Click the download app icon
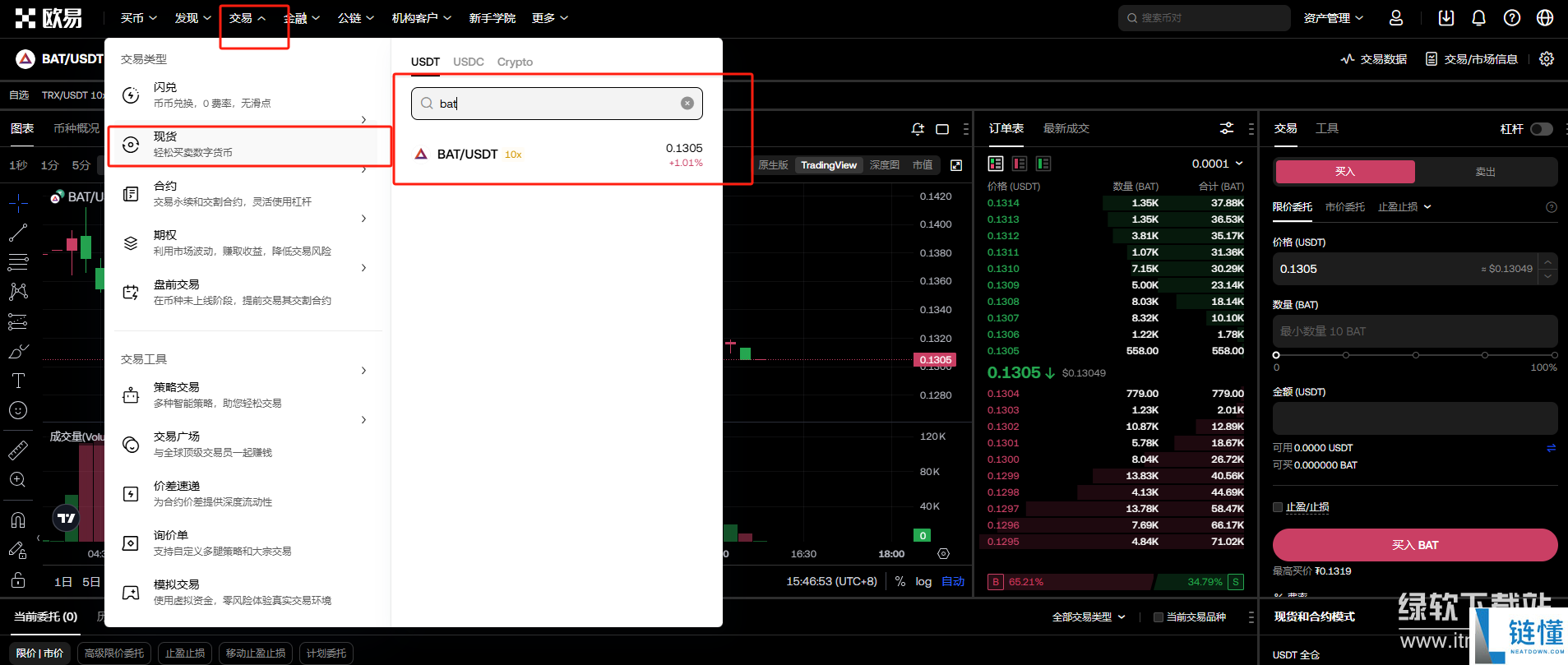1568x665 pixels. point(1446,18)
